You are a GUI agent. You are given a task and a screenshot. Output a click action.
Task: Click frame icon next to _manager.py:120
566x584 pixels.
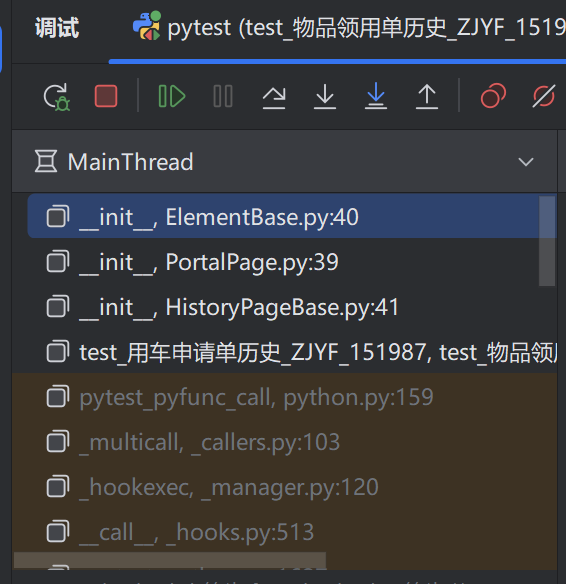click(x=58, y=487)
